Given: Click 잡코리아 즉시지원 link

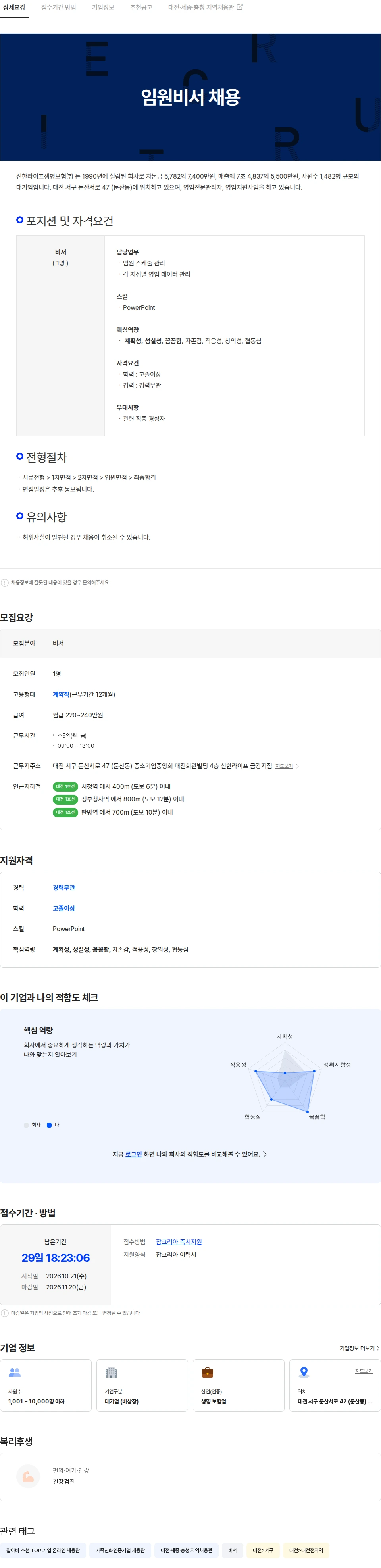Looking at the screenshot, I should pos(179,1242).
